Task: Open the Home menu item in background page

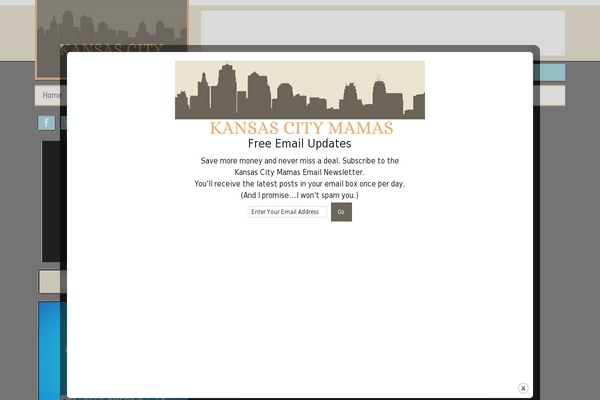Action: tap(52, 95)
